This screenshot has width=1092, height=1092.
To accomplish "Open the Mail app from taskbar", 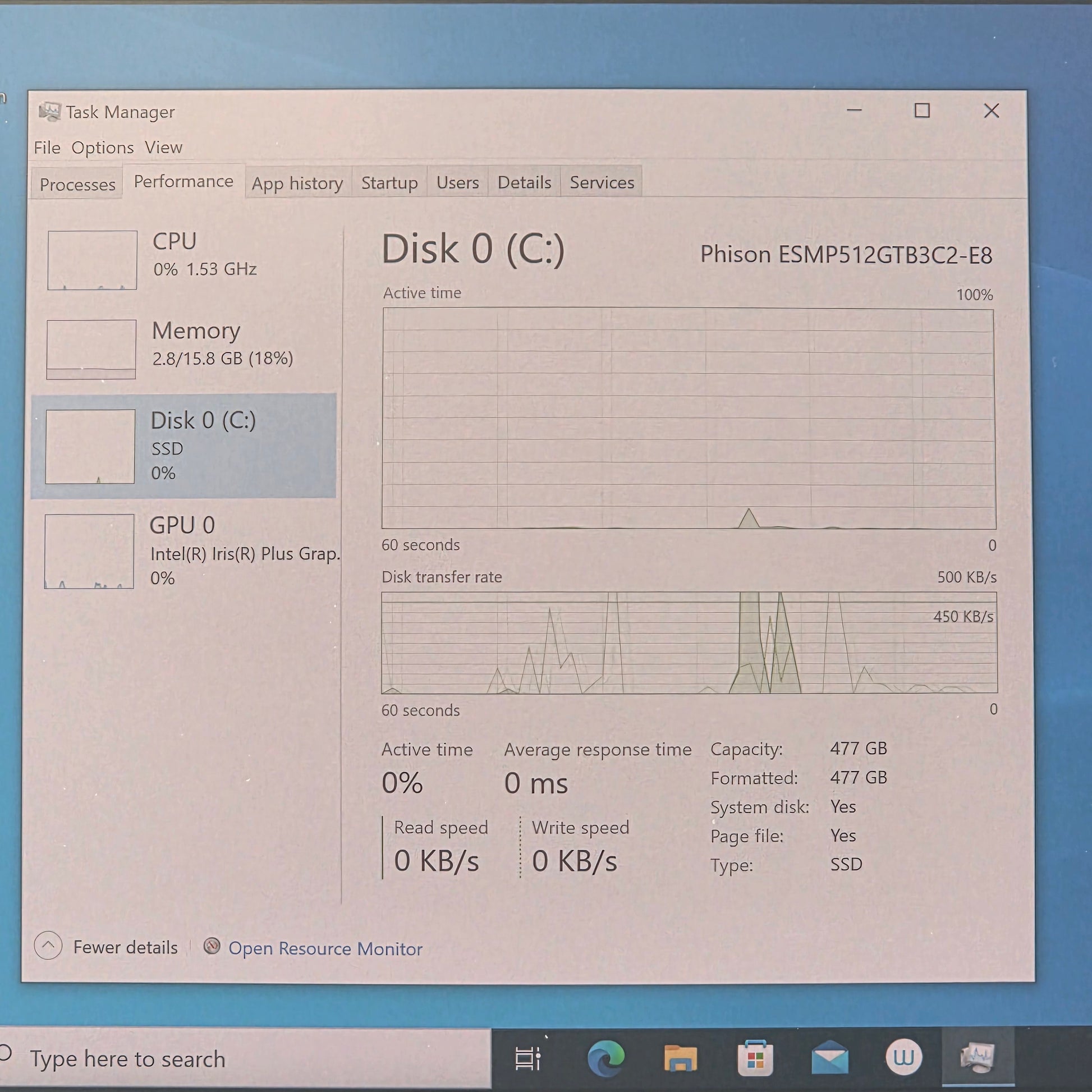I will click(x=830, y=1058).
